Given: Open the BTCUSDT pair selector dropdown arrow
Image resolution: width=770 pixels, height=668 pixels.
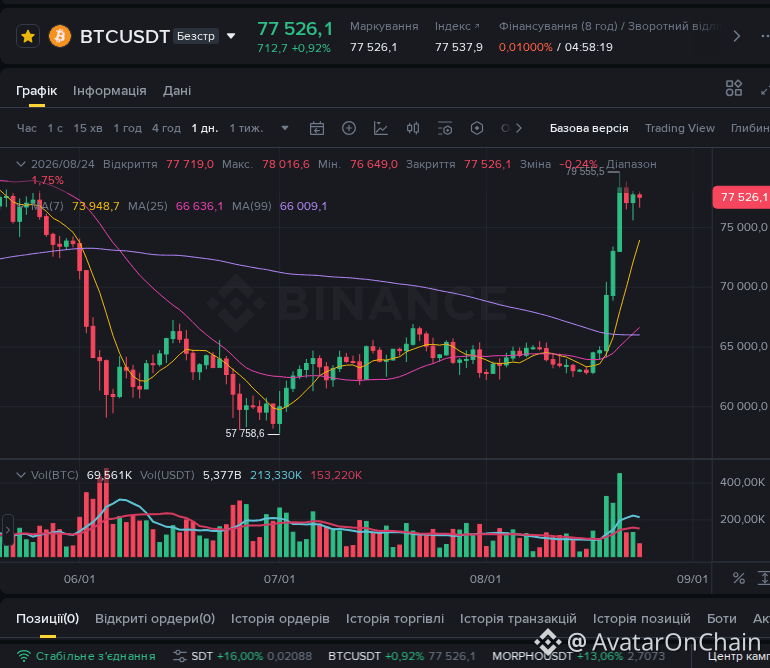Looking at the screenshot, I should (231, 36).
